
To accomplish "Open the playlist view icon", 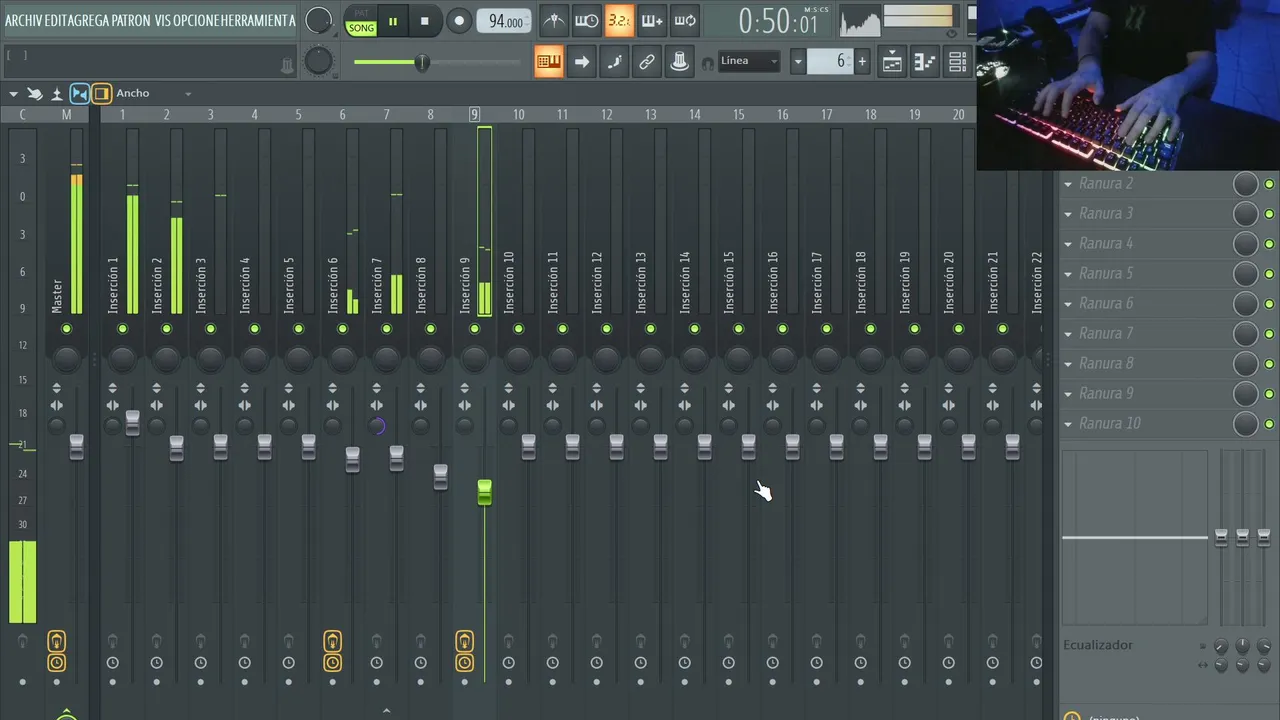I will click(892, 62).
